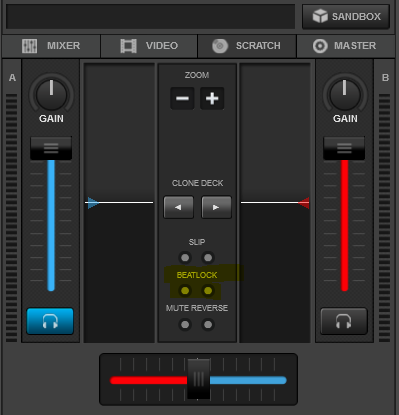Click deck B gain knob
The image size is (399, 415).
click(345, 95)
